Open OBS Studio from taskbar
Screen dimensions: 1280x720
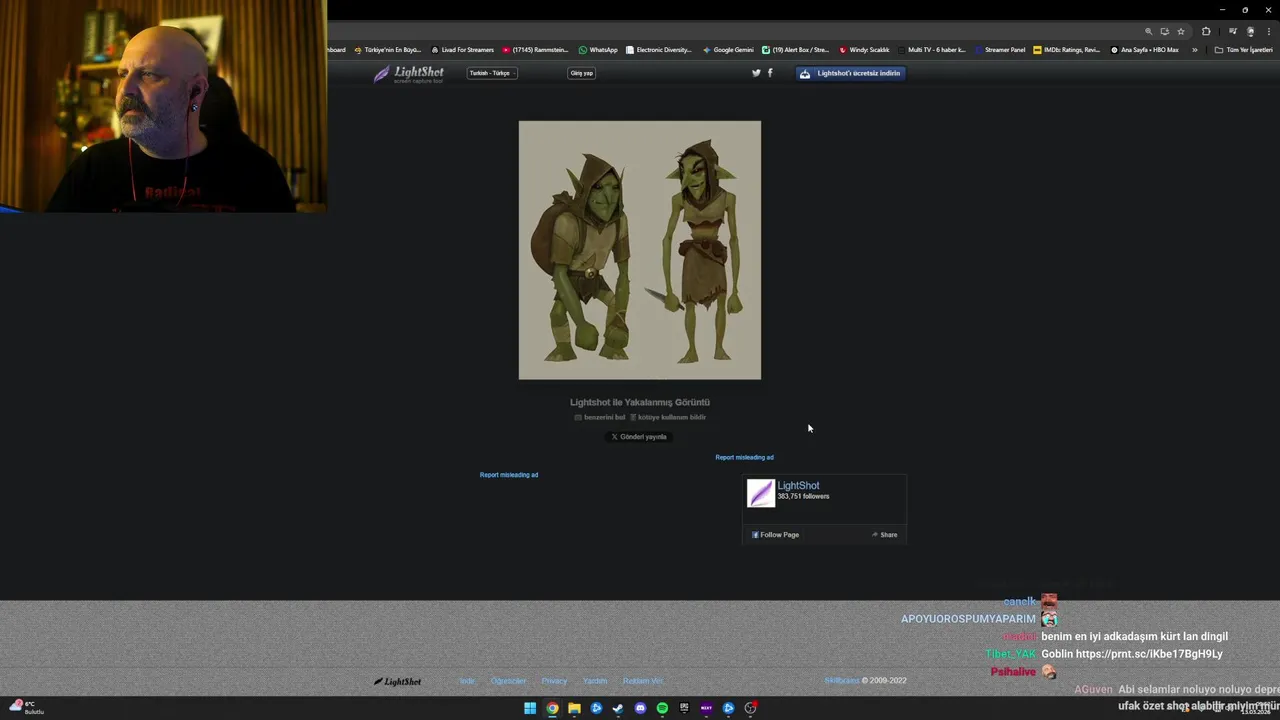(x=750, y=708)
